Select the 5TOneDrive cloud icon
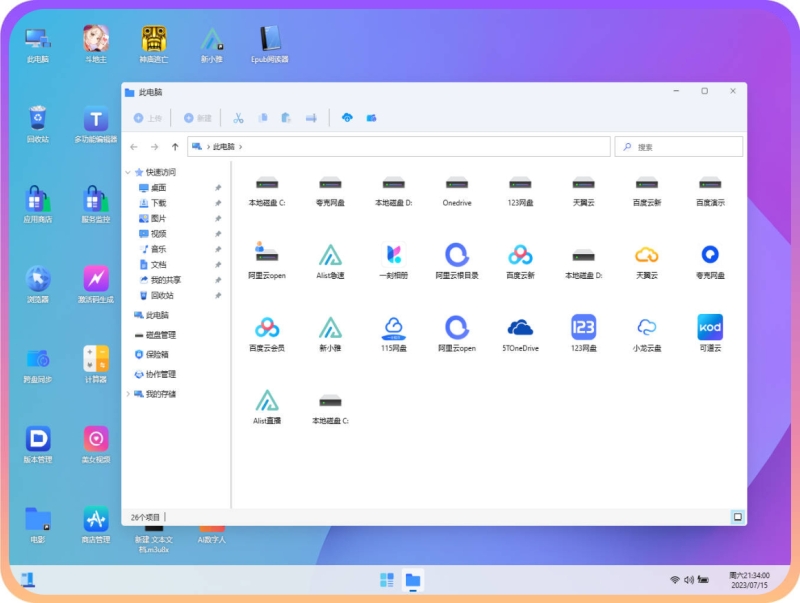Image resolution: width=800 pixels, height=603 pixels. pos(520,334)
